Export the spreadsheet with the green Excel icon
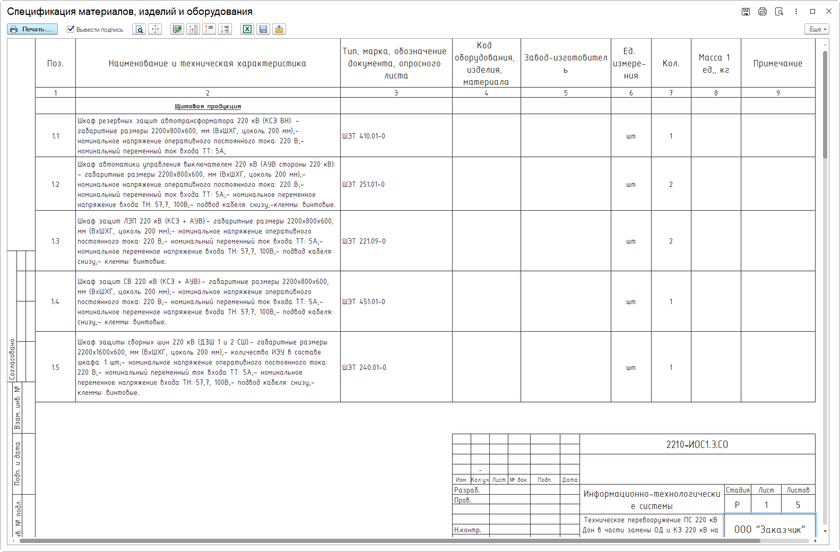 (x=247, y=30)
